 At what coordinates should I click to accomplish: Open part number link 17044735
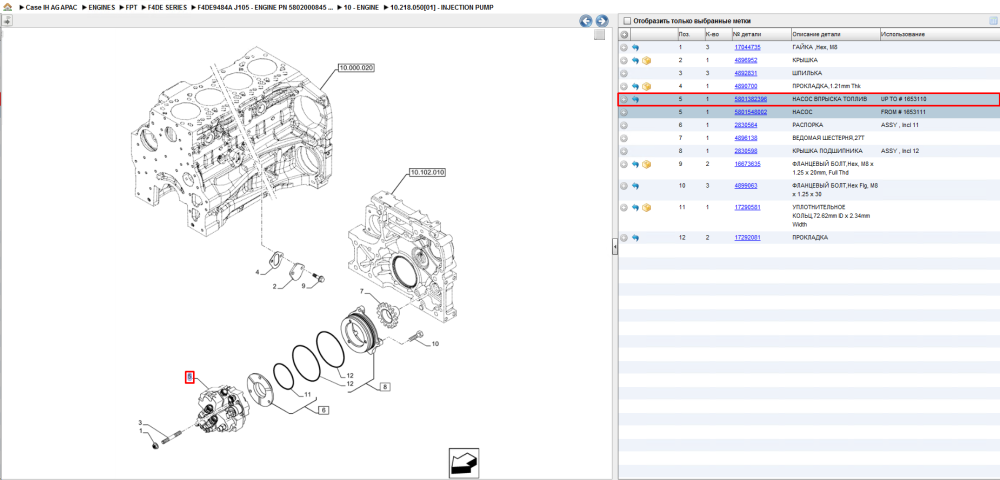coord(747,47)
